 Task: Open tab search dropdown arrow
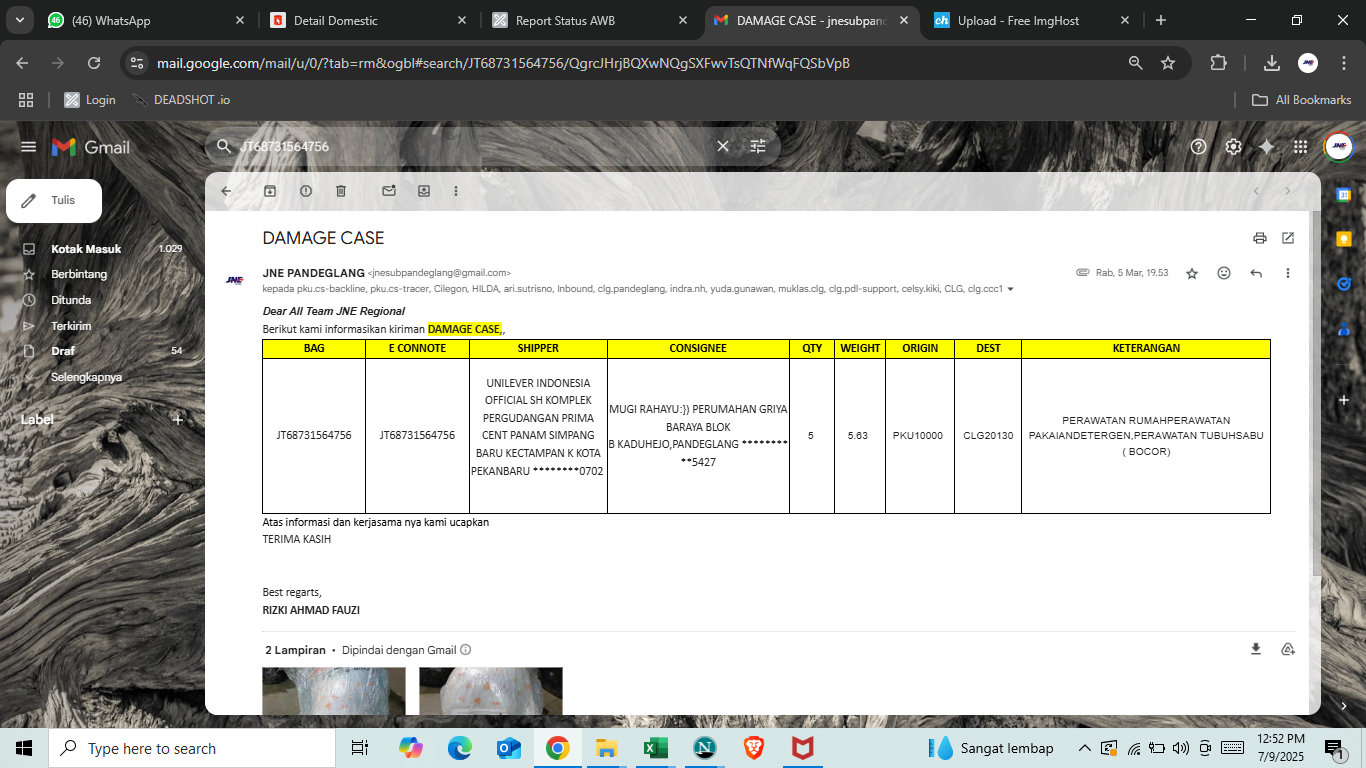coord(20,20)
